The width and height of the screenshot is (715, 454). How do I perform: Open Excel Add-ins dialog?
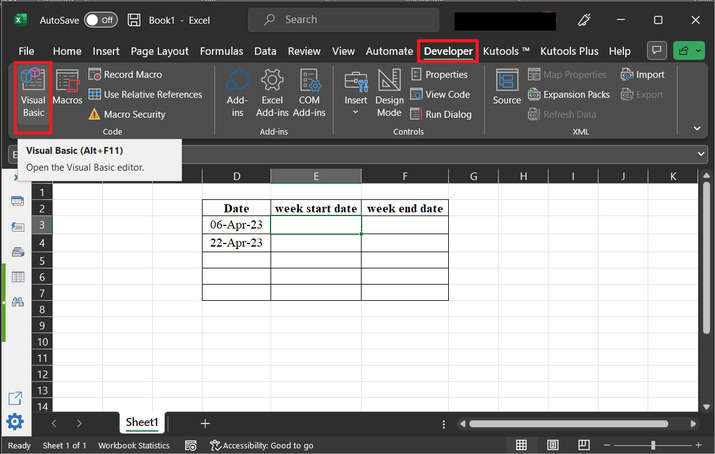pos(272,93)
